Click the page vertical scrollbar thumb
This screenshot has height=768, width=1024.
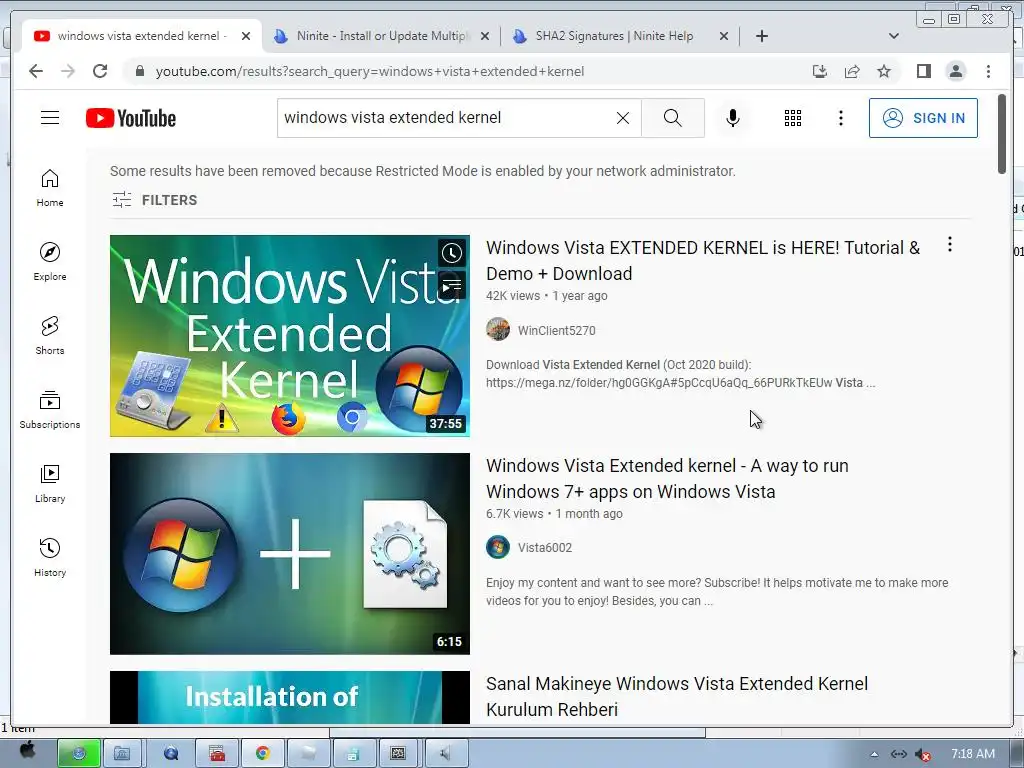click(x=1002, y=134)
